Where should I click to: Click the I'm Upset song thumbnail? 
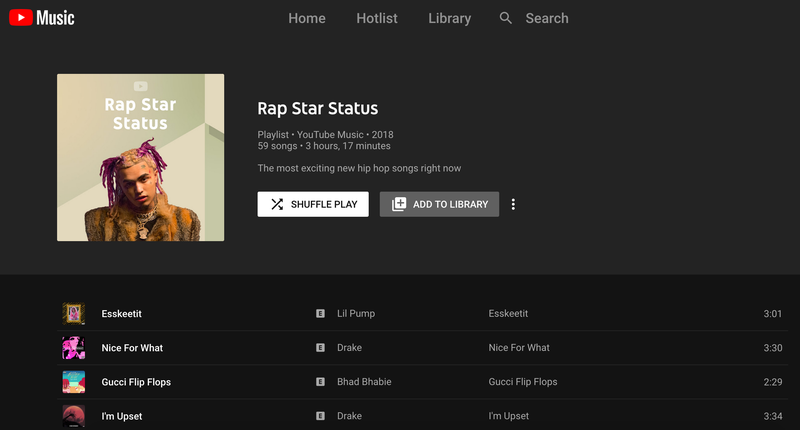click(x=73, y=416)
